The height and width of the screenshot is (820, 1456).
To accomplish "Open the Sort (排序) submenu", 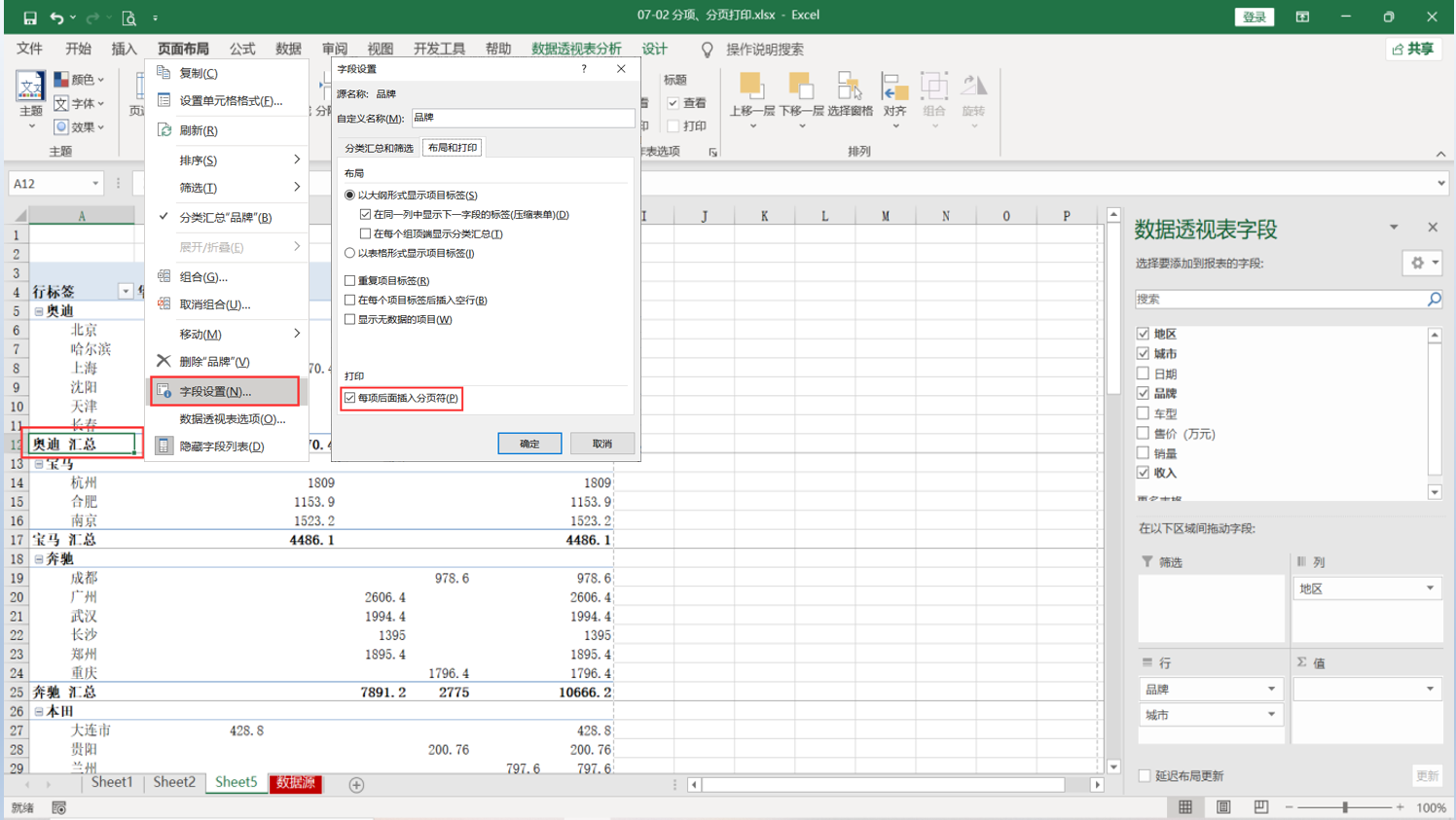I will [x=226, y=160].
